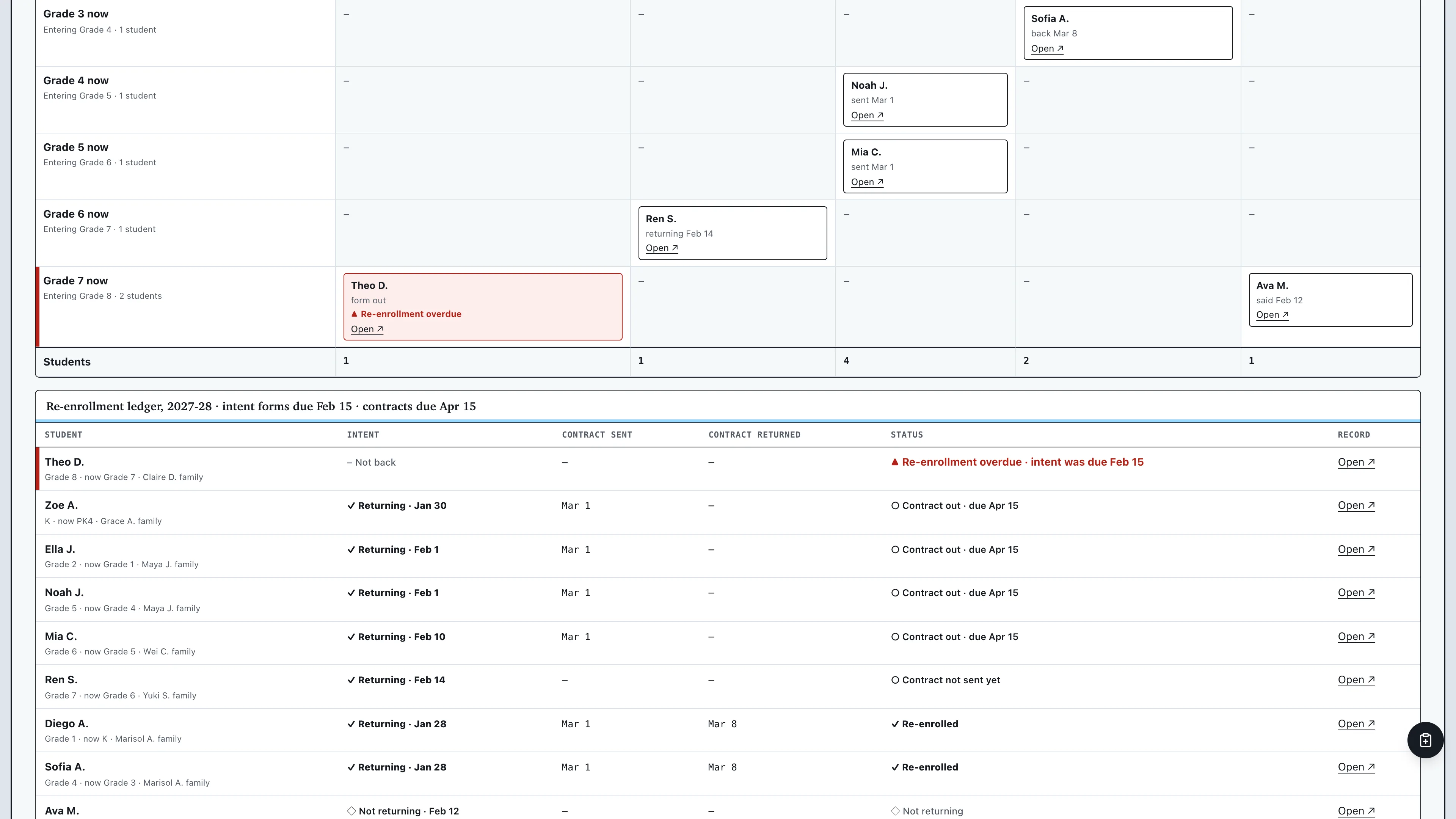1456x819 pixels.
Task: Click the total count 4 in Students row
Action: (x=846, y=361)
